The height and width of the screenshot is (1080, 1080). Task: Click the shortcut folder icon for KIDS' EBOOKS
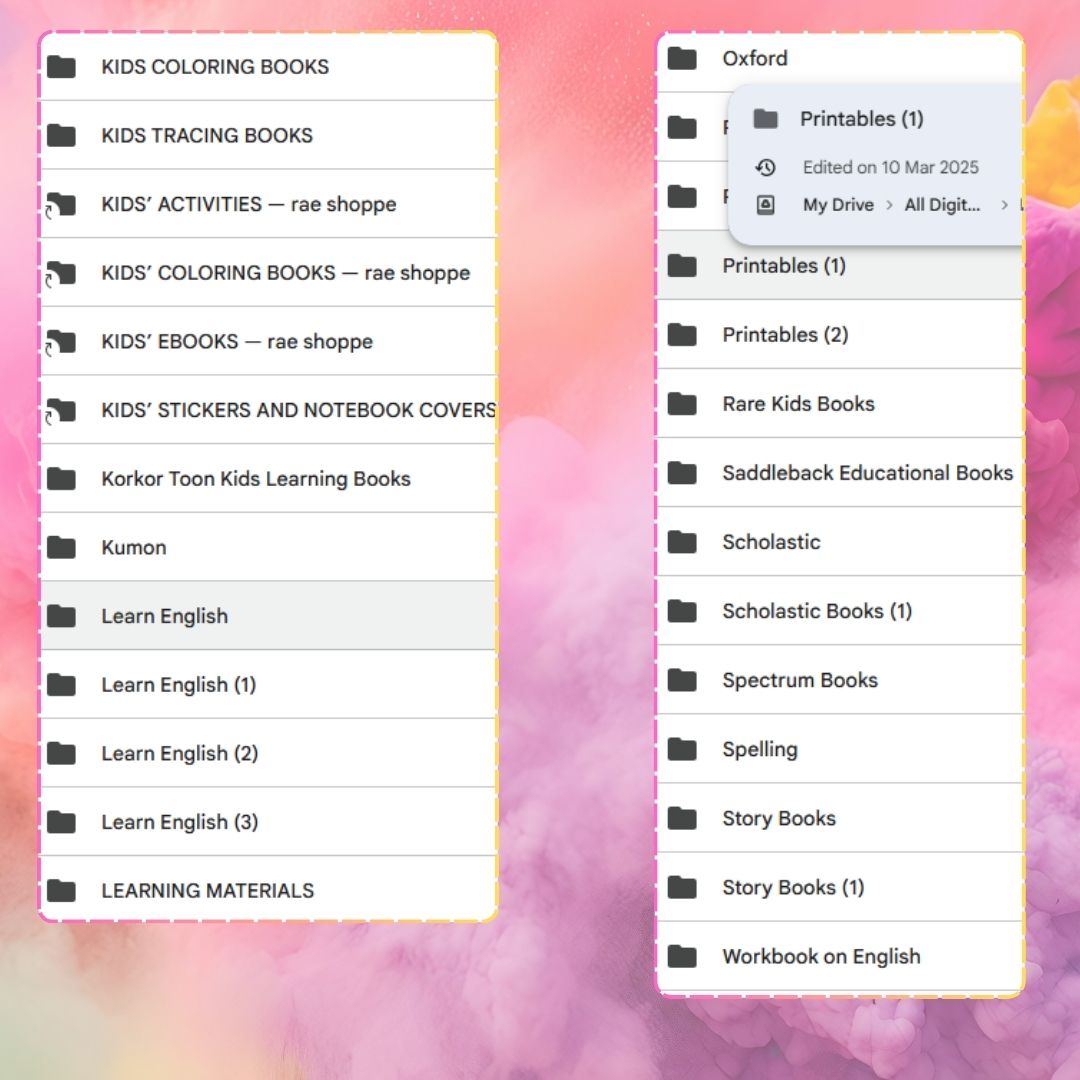62,342
